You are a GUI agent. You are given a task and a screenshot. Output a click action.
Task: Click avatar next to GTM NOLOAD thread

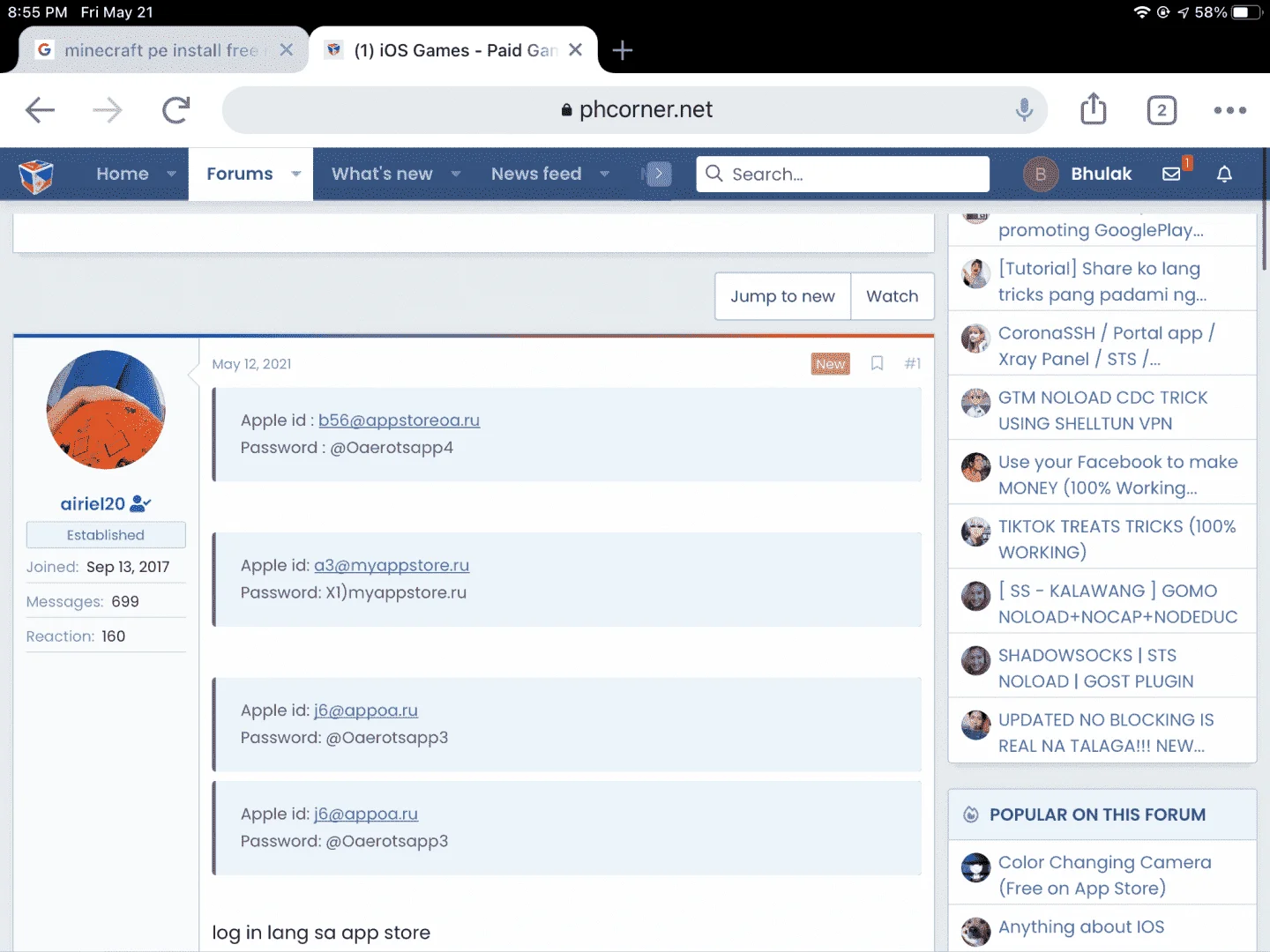tap(975, 403)
